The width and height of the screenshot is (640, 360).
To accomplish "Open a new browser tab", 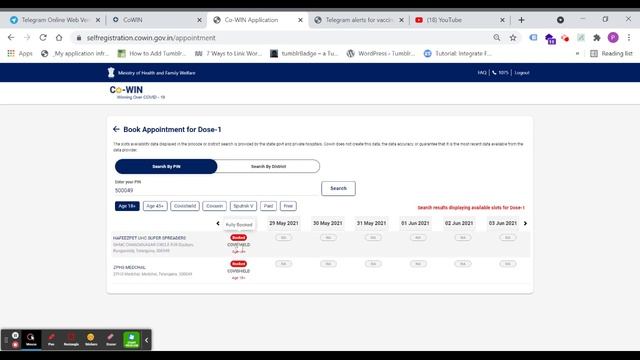I will [521, 20].
